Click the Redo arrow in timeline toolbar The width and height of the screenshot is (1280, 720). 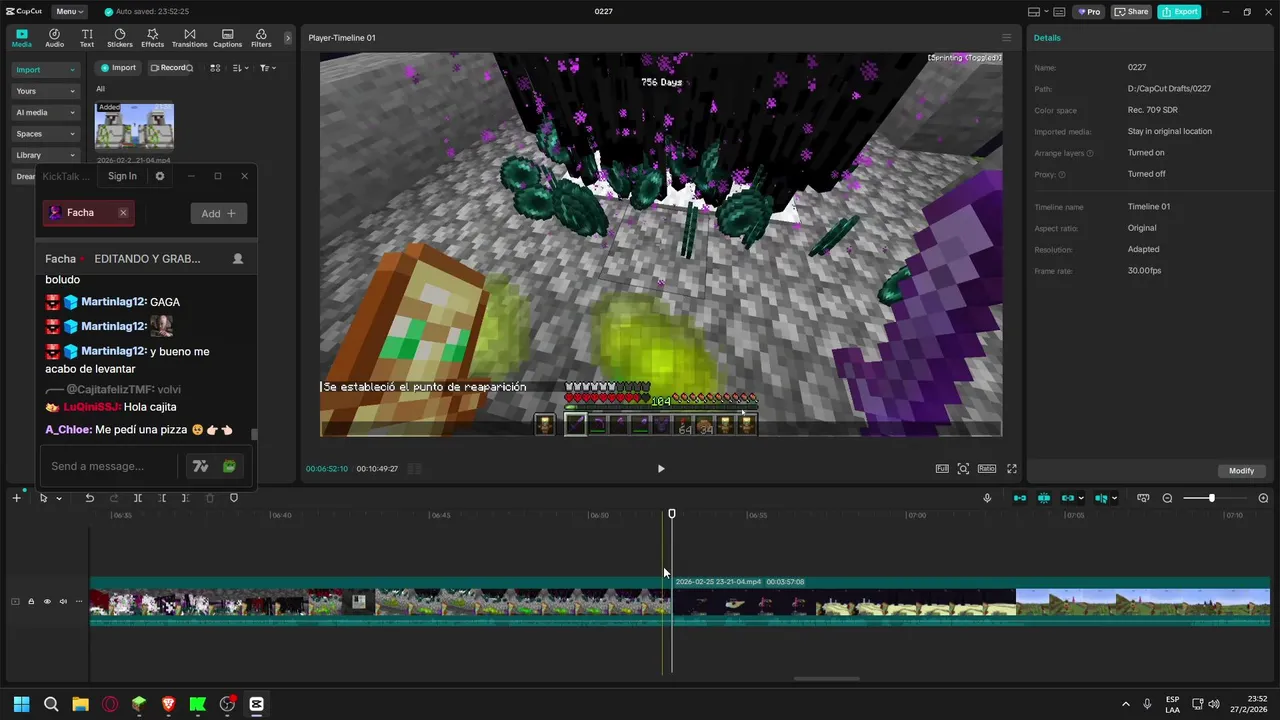113,498
